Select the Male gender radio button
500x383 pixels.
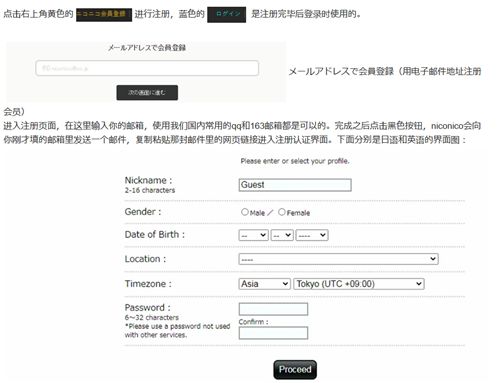(245, 212)
